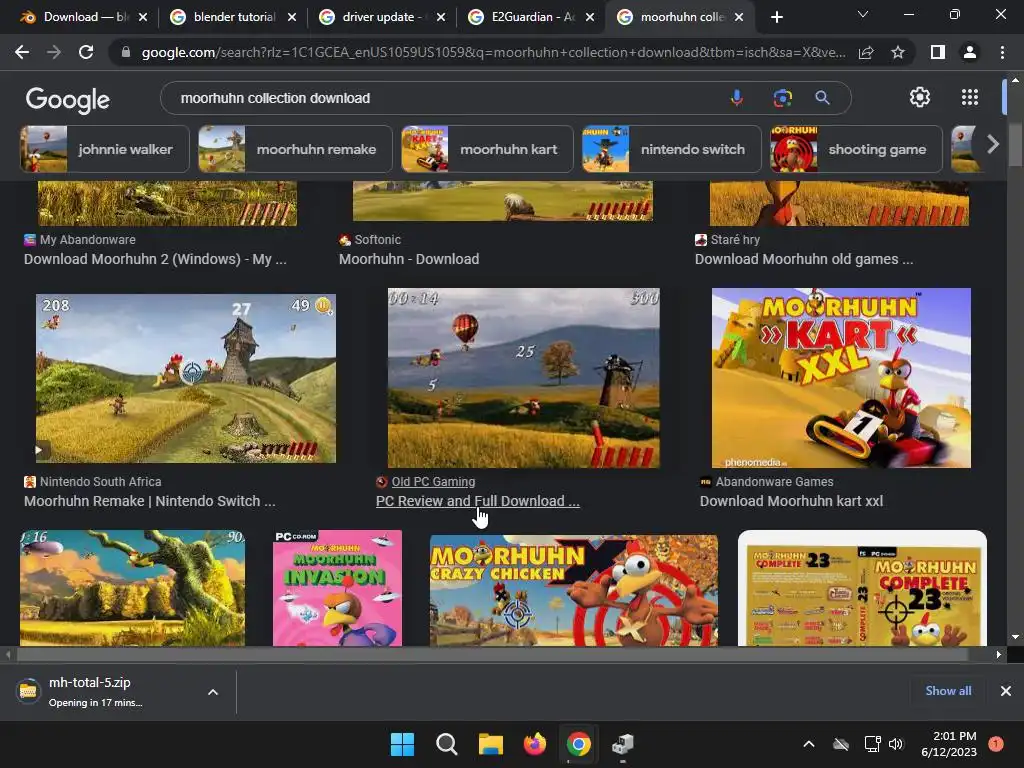Bookmark this page with the star icon
This screenshot has height=768, width=1024.
coord(898,52)
